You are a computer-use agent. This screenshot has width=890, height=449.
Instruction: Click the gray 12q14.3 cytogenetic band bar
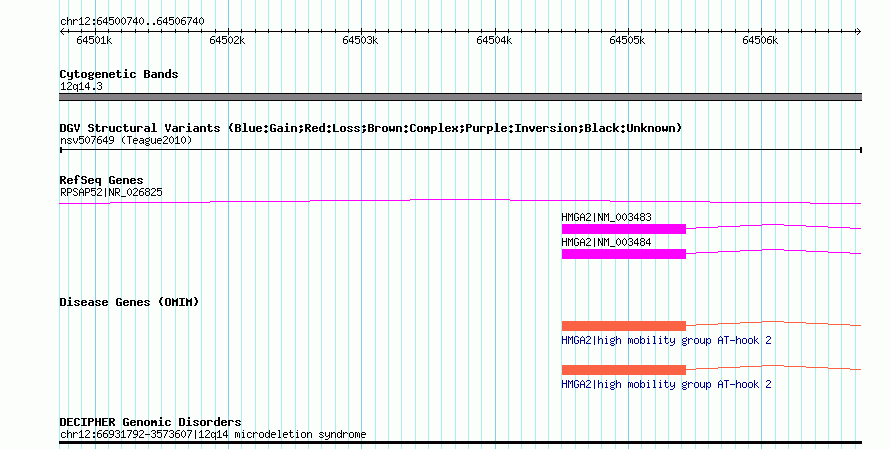point(460,97)
